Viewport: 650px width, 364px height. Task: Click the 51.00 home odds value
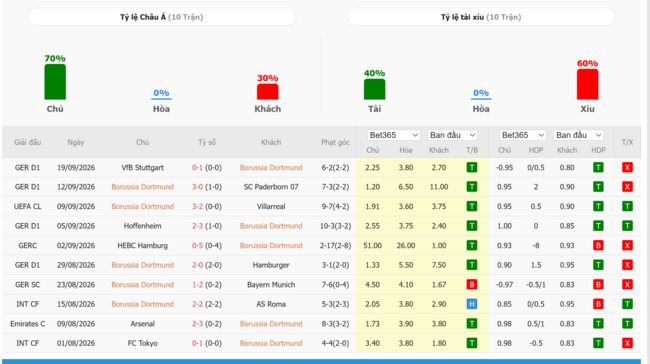click(x=372, y=245)
